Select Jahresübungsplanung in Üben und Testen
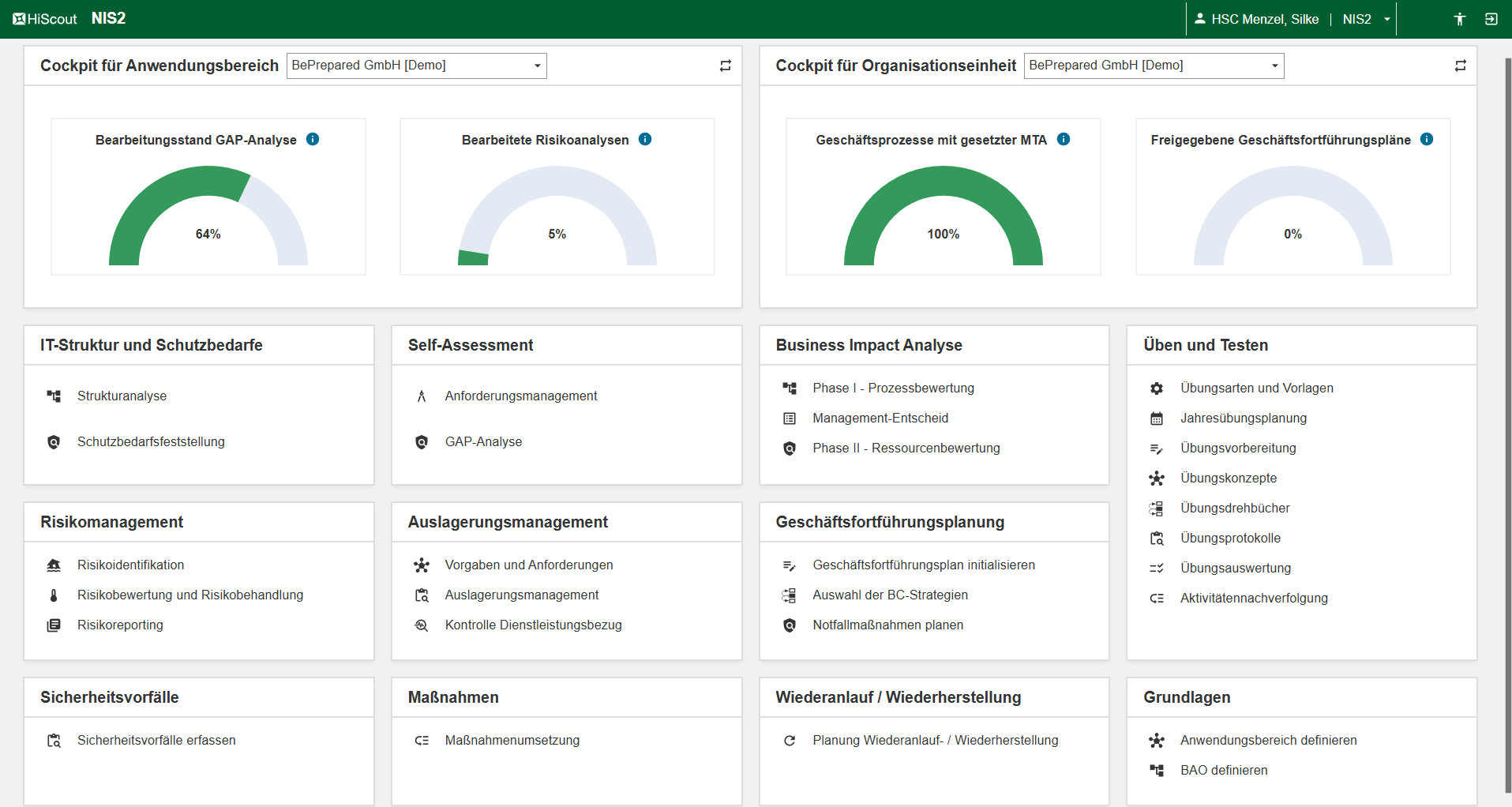 (x=1243, y=418)
